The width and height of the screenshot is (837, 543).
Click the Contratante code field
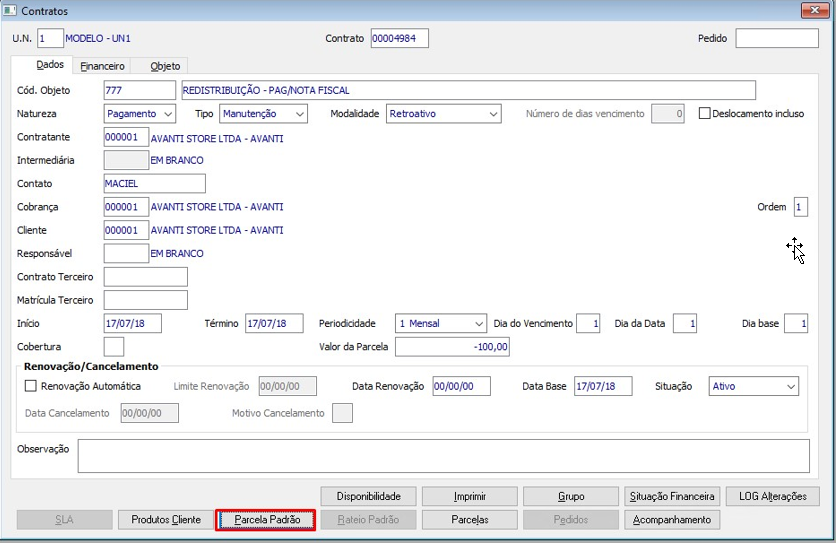tap(126, 137)
